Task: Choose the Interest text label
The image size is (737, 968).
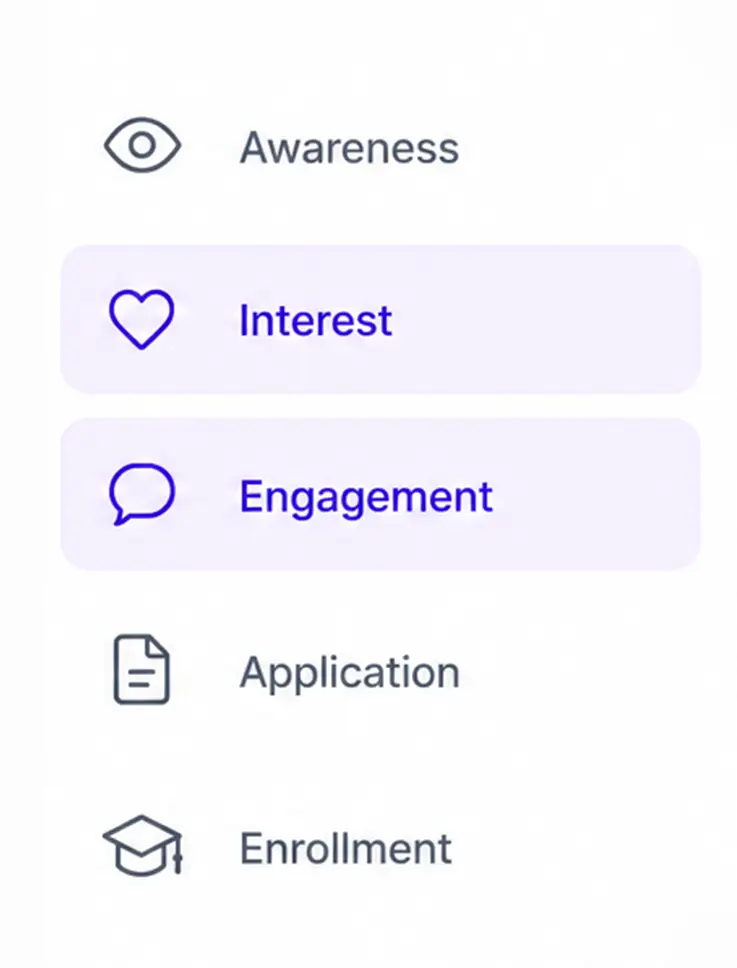Action: (x=315, y=320)
